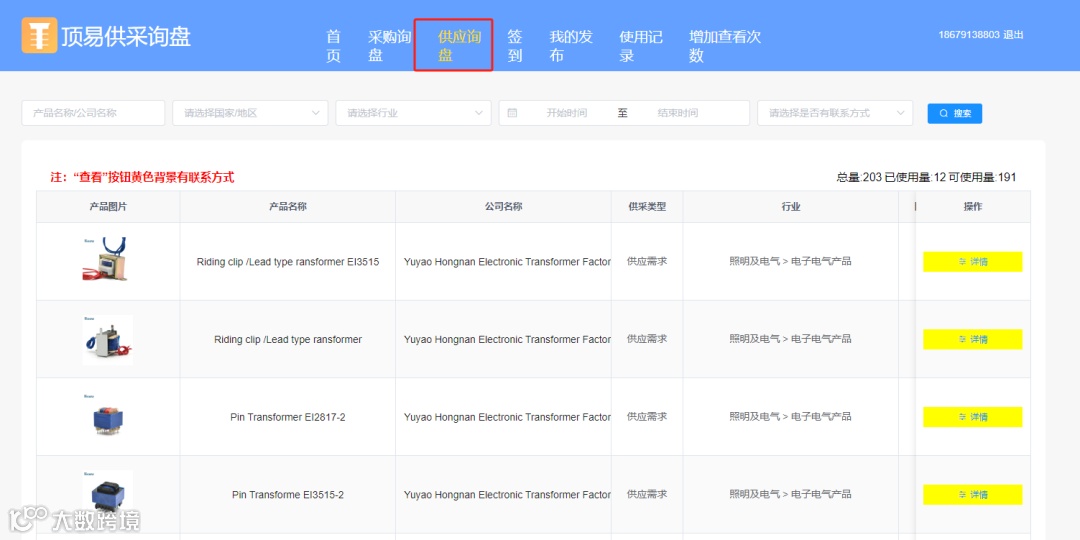Expand the 请选择行业 dropdown
Screen dimensions: 1080x540
(413, 113)
